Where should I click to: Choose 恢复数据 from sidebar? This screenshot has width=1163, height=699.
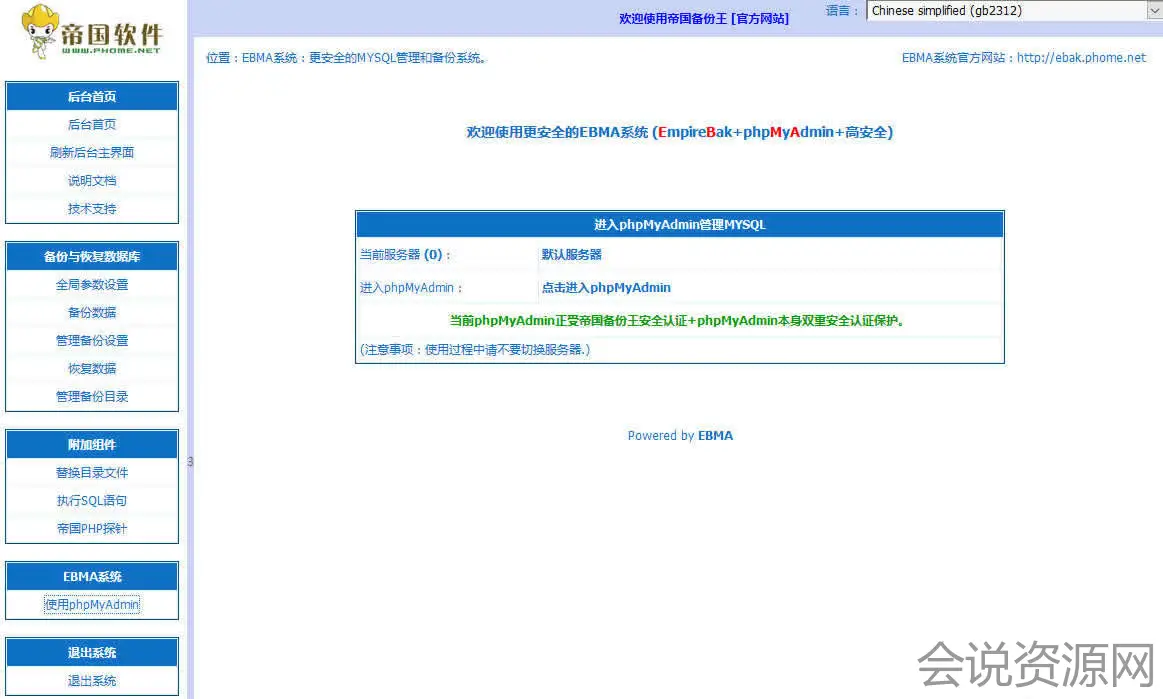92,369
